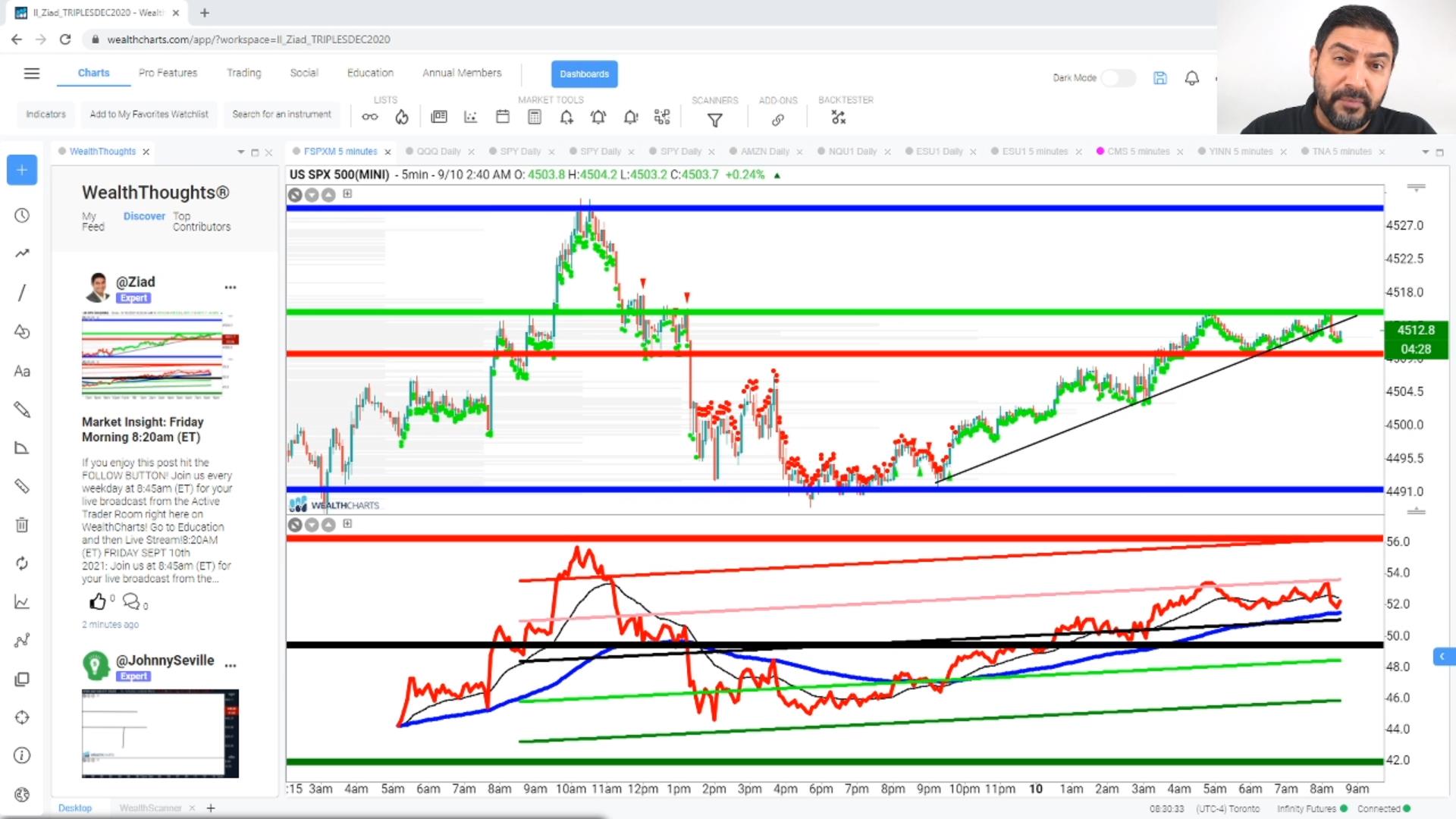Screen dimensions: 1456x819
Task: Open the @Ziad post options ellipsis
Action: 231,287
